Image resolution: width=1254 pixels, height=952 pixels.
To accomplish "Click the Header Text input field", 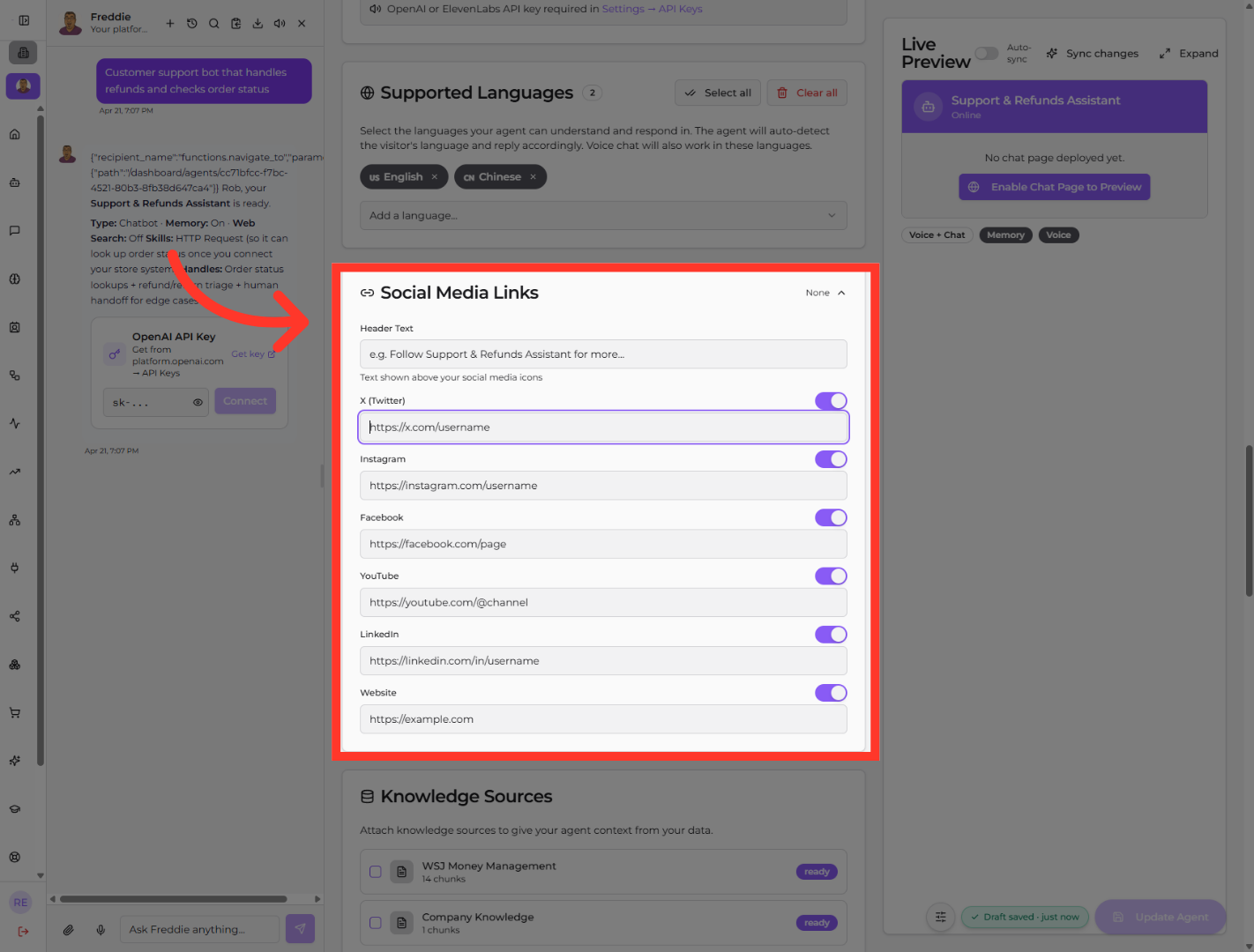I will 603,354.
